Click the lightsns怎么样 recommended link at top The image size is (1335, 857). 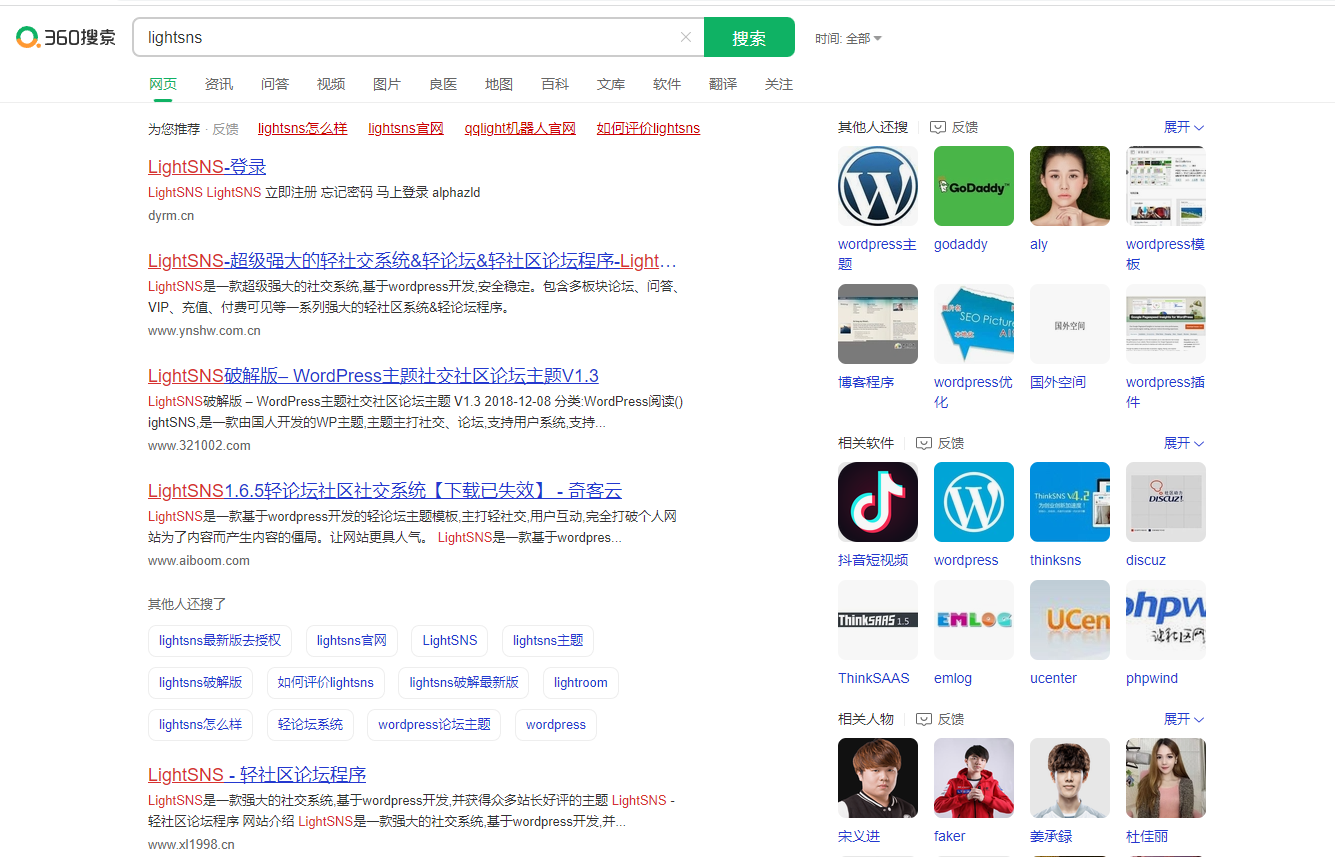(x=302, y=128)
